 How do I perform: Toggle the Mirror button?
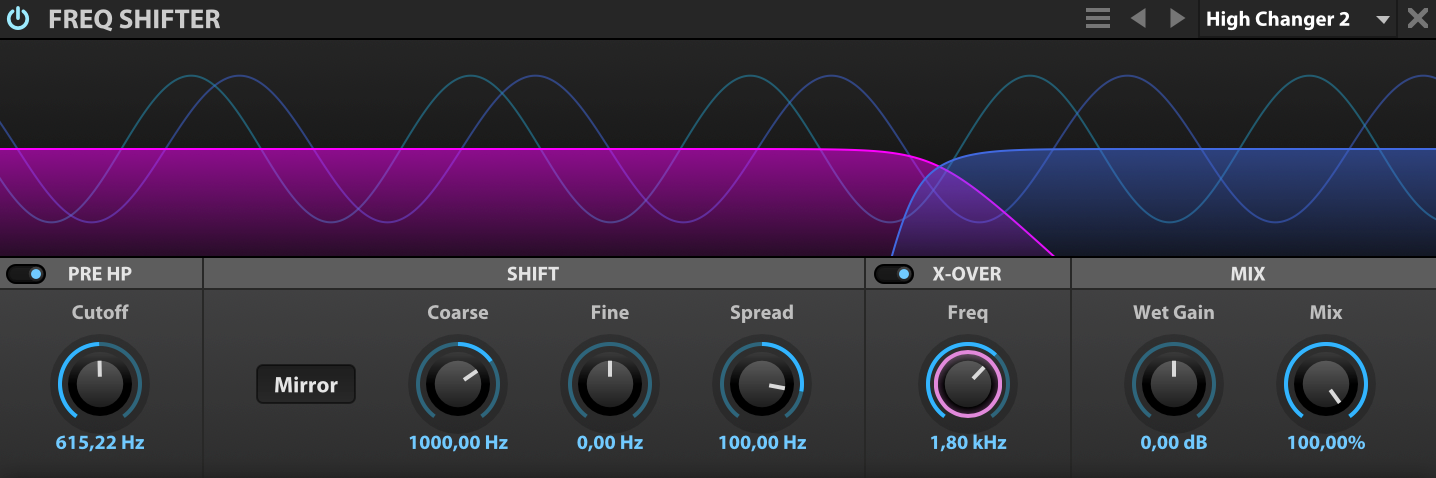[306, 384]
